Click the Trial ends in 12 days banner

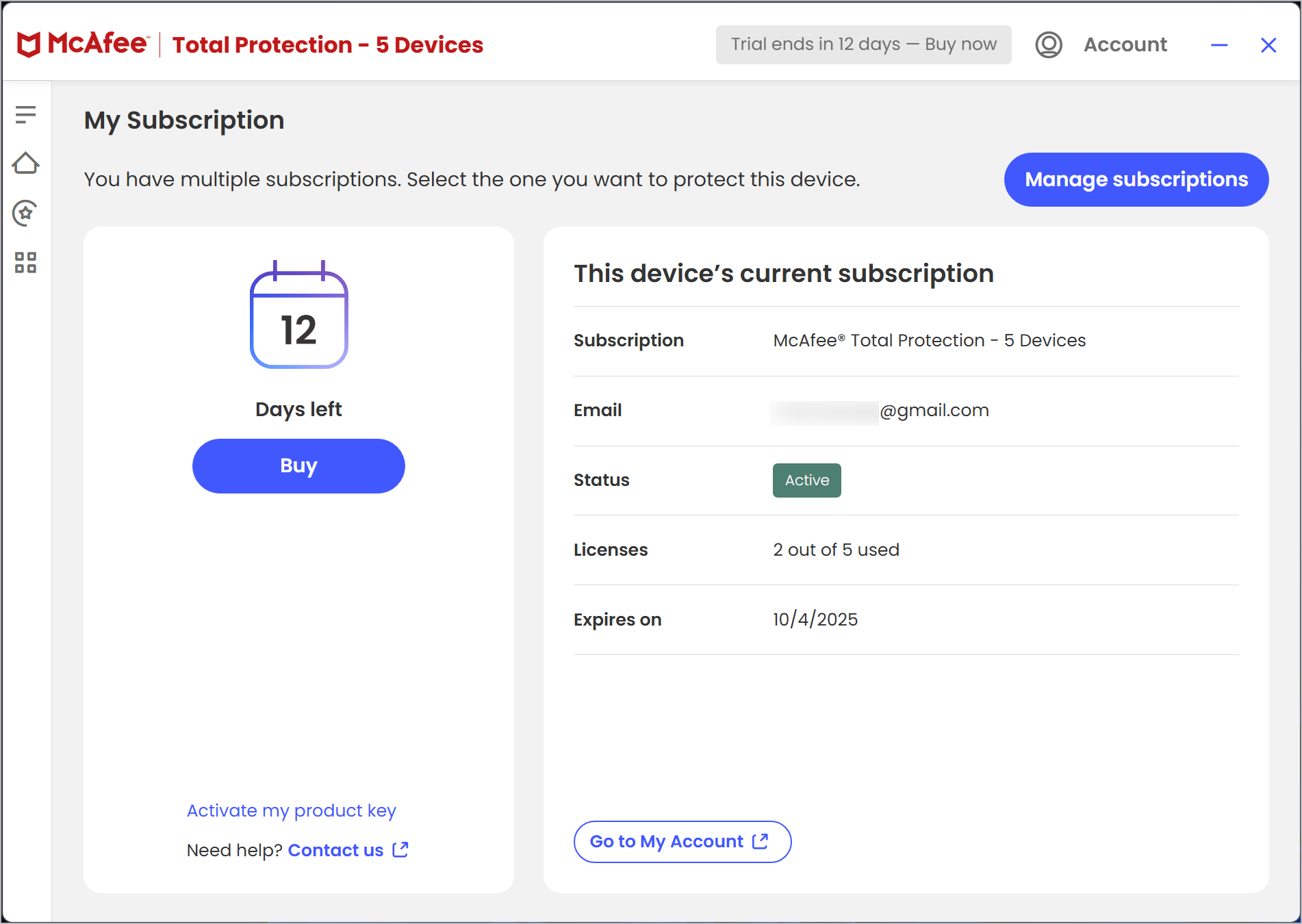point(863,44)
